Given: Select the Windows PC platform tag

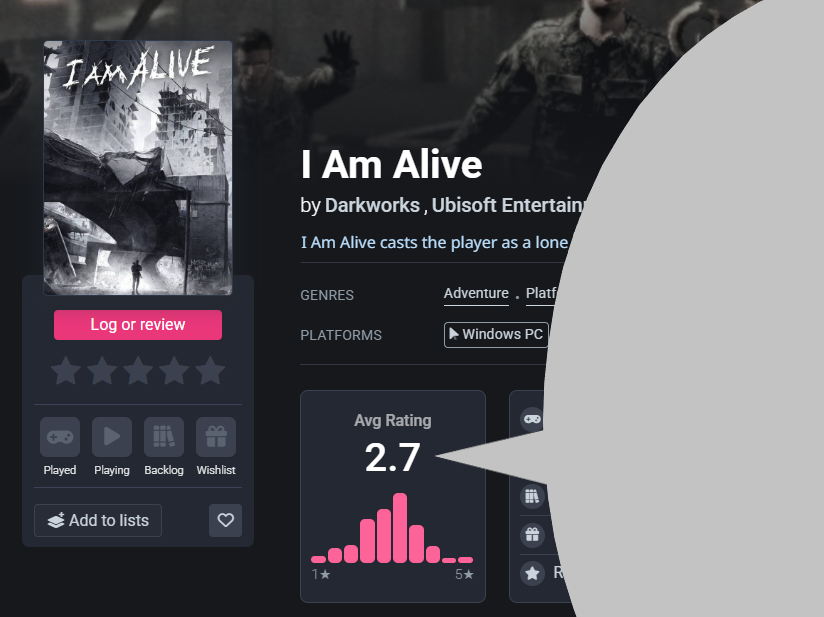Looking at the screenshot, I should [x=496, y=335].
